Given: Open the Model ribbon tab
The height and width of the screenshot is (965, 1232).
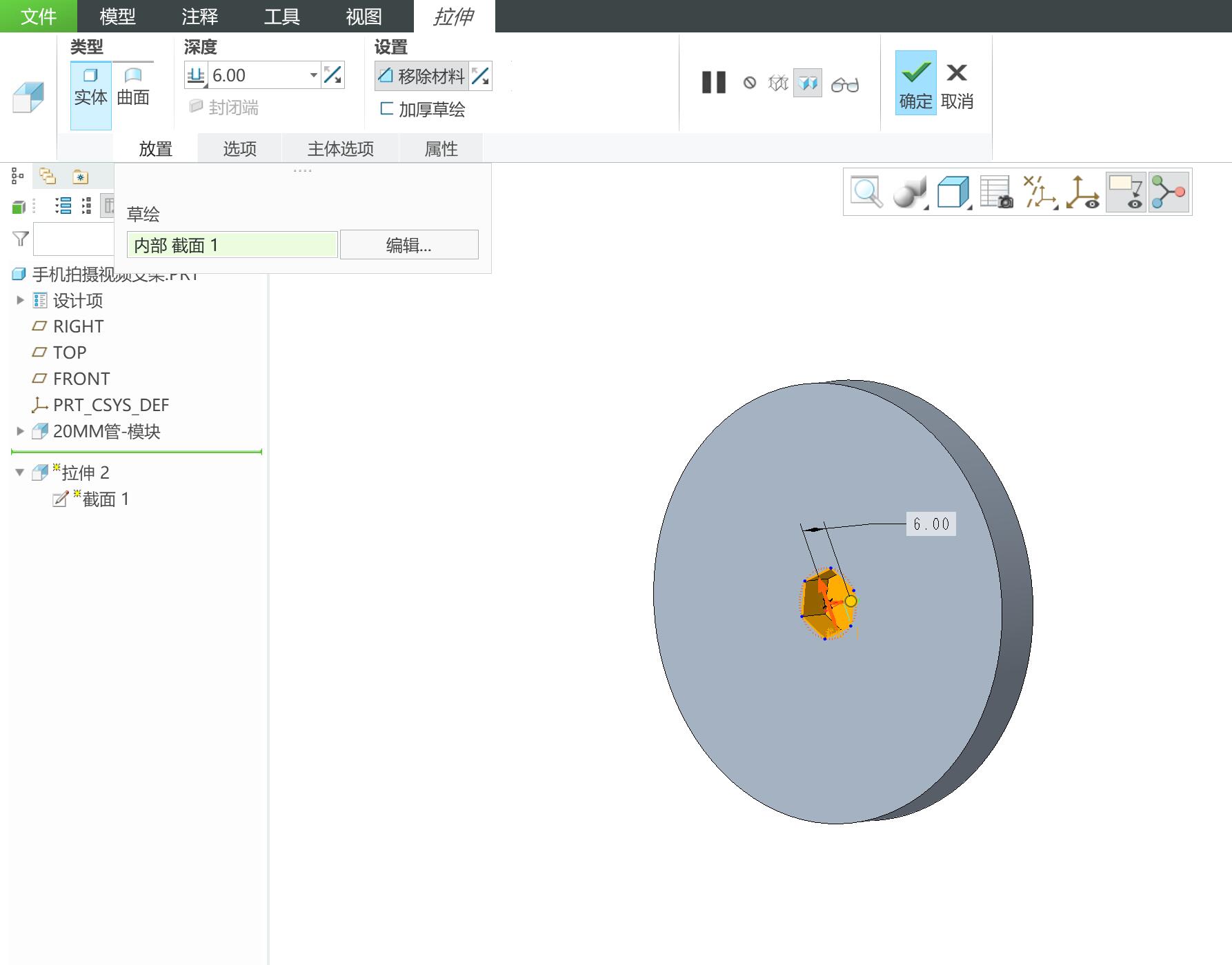Looking at the screenshot, I should pos(117,17).
